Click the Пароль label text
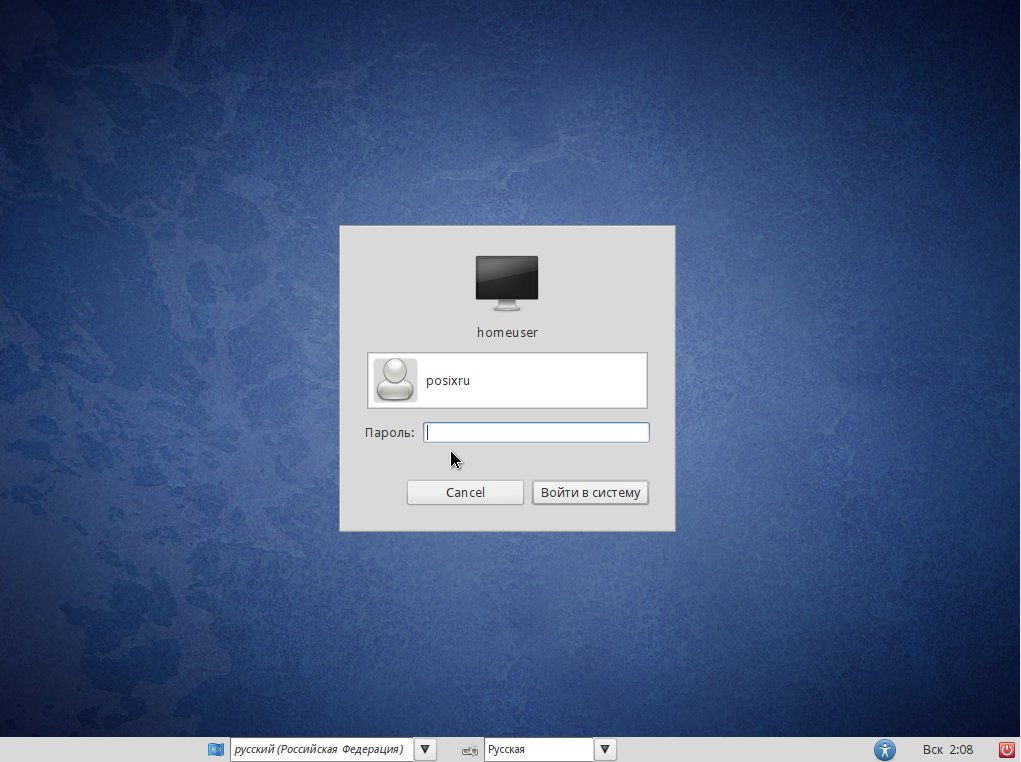This screenshot has width=1021, height=762. pos(389,432)
